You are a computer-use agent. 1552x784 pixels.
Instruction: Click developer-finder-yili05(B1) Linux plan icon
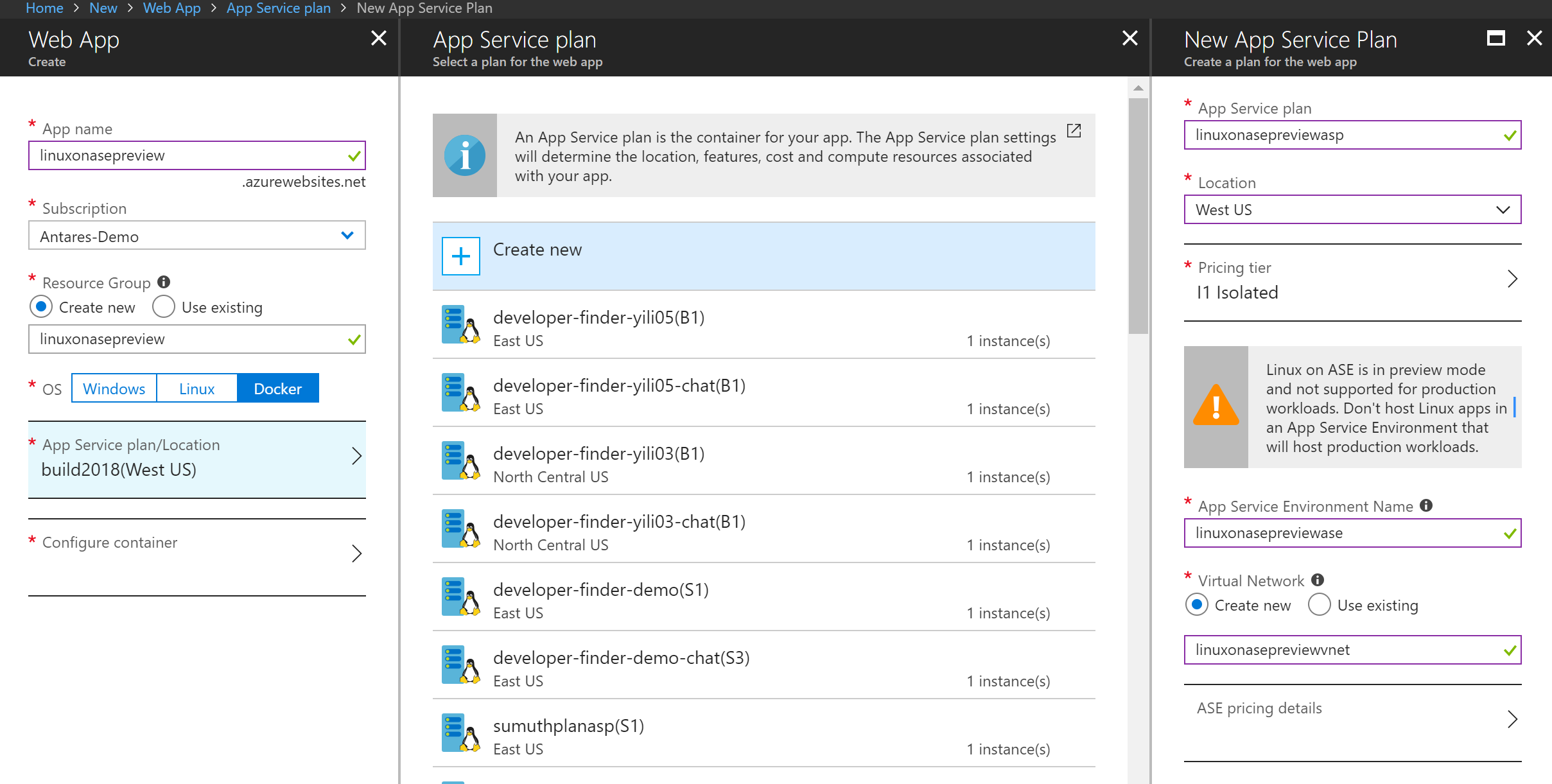pyautogui.click(x=460, y=325)
